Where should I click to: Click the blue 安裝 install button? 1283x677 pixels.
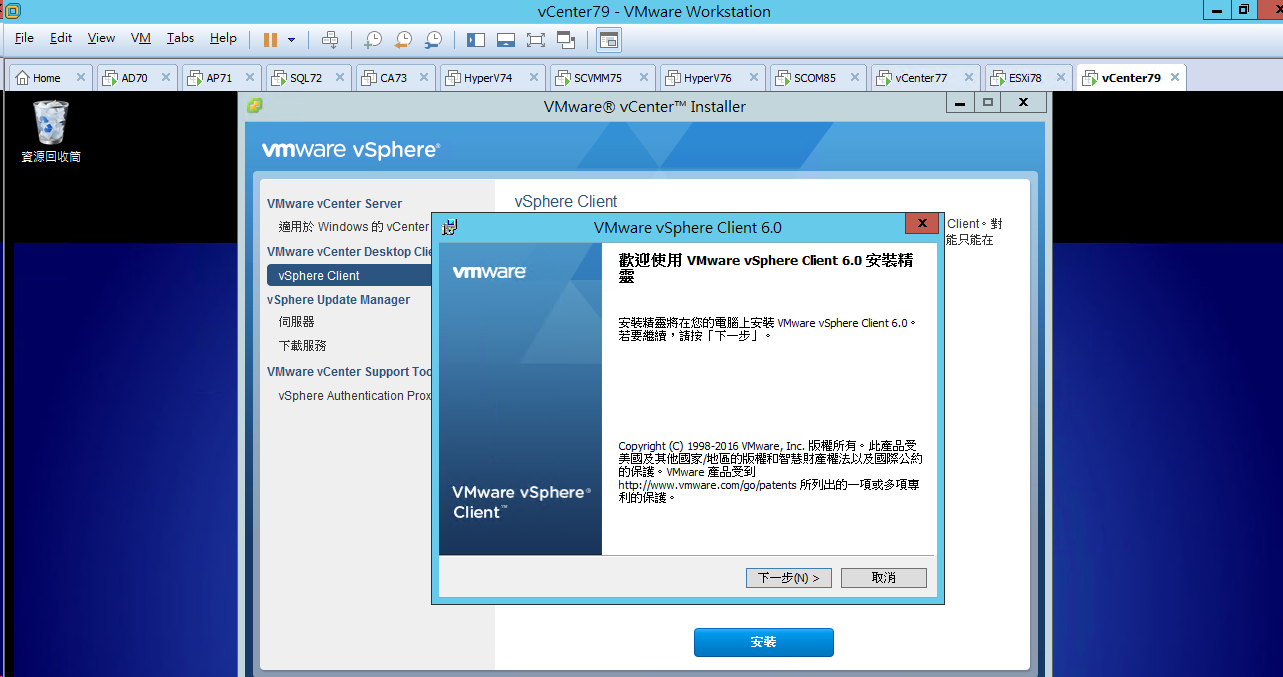coord(763,642)
